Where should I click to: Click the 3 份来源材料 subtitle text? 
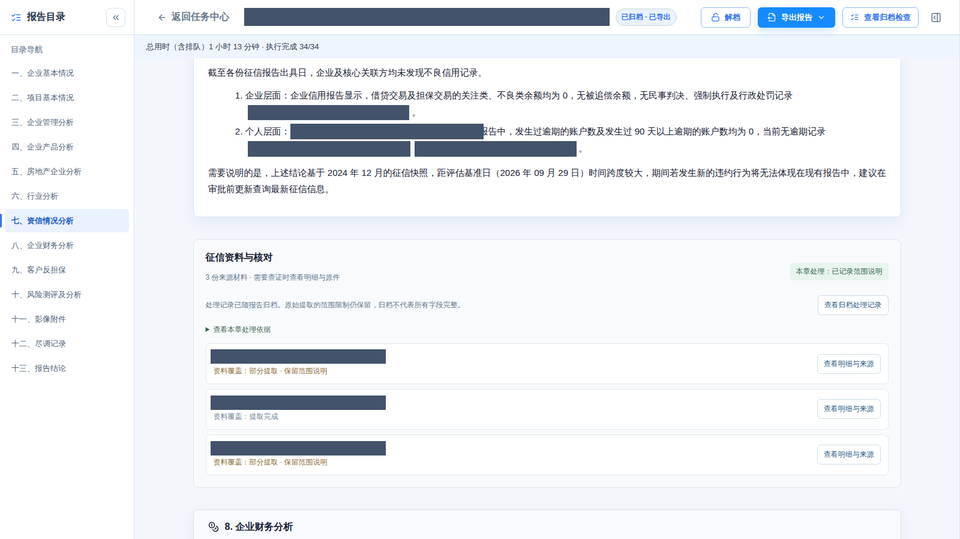click(272, 277)
